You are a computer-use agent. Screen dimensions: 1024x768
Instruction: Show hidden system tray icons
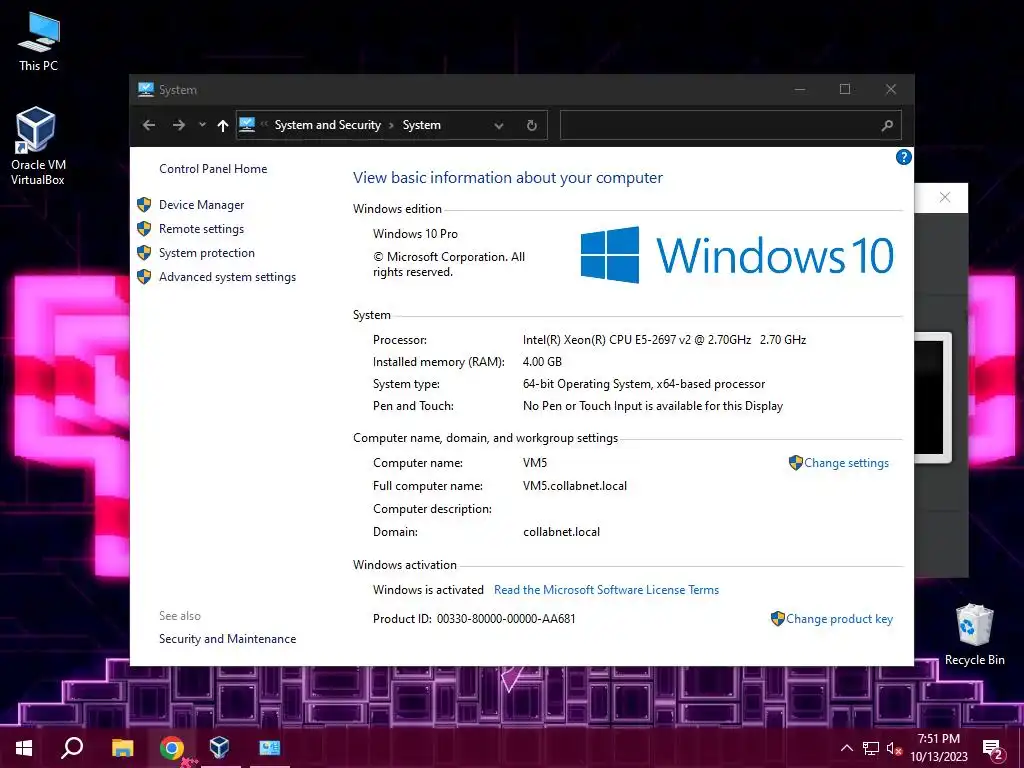tap(846, 749)
